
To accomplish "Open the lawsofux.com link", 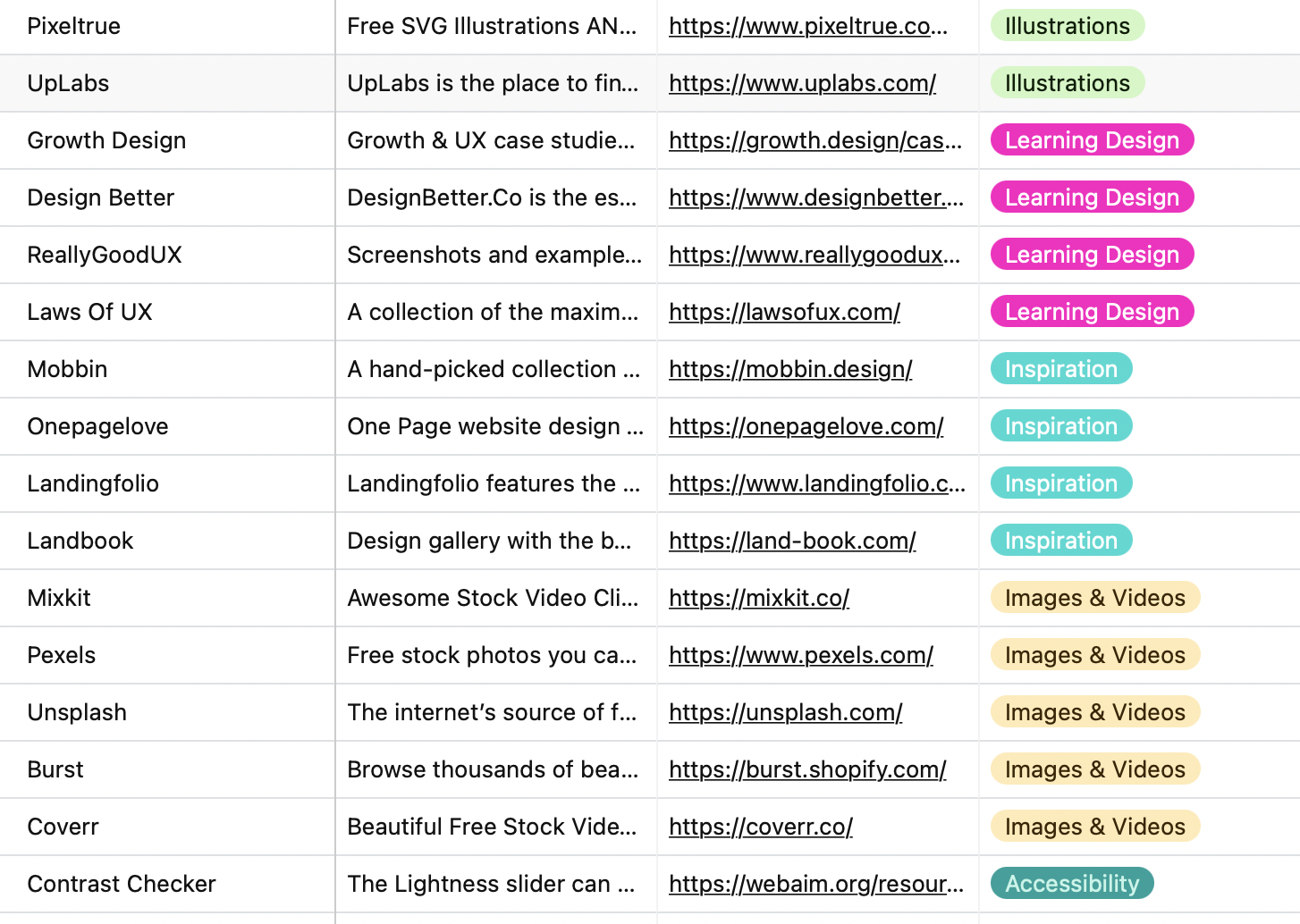I will tap(784, 312).
